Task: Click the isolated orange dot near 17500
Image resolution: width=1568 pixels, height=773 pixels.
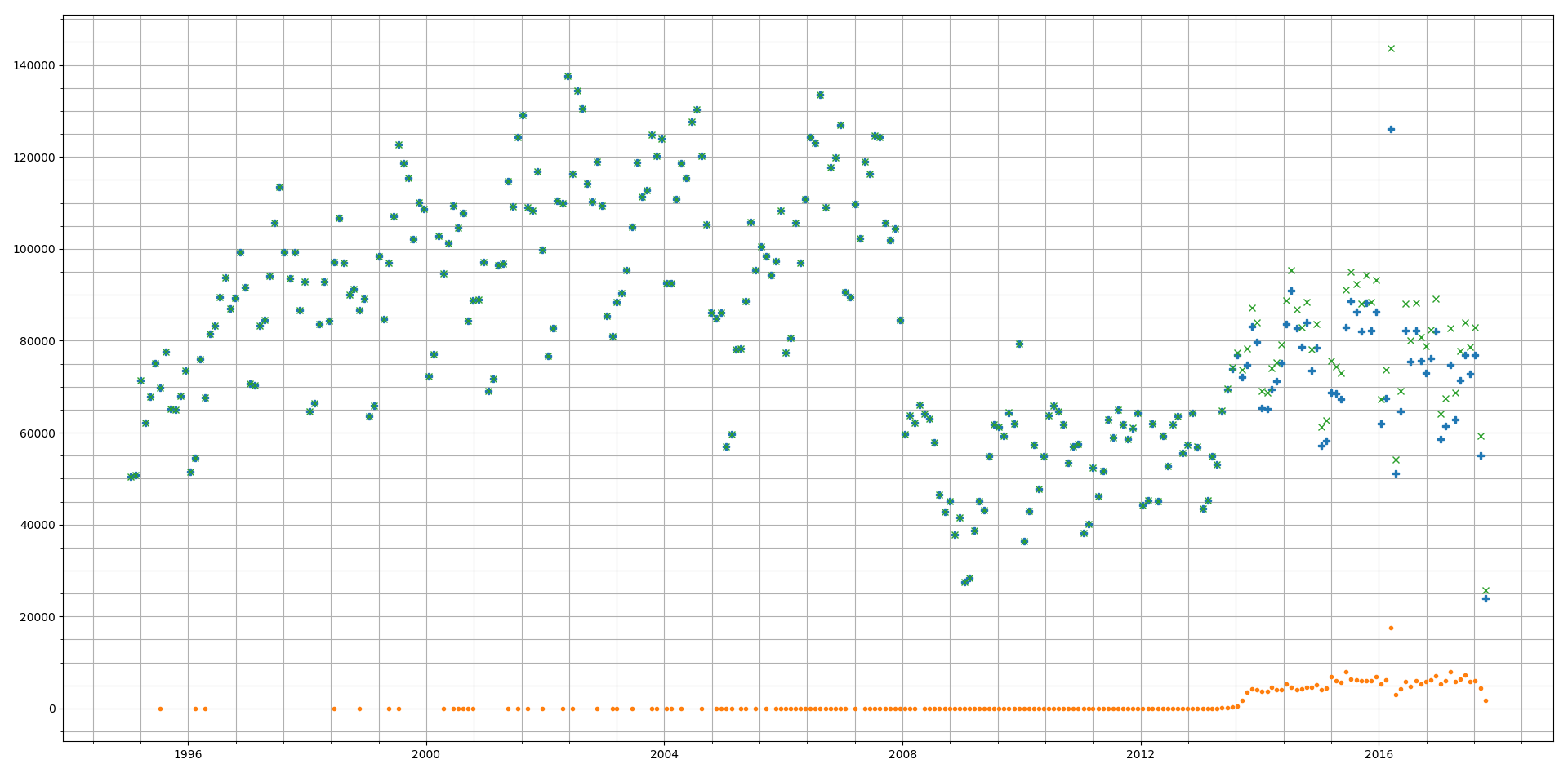Action: (1391, 628)
